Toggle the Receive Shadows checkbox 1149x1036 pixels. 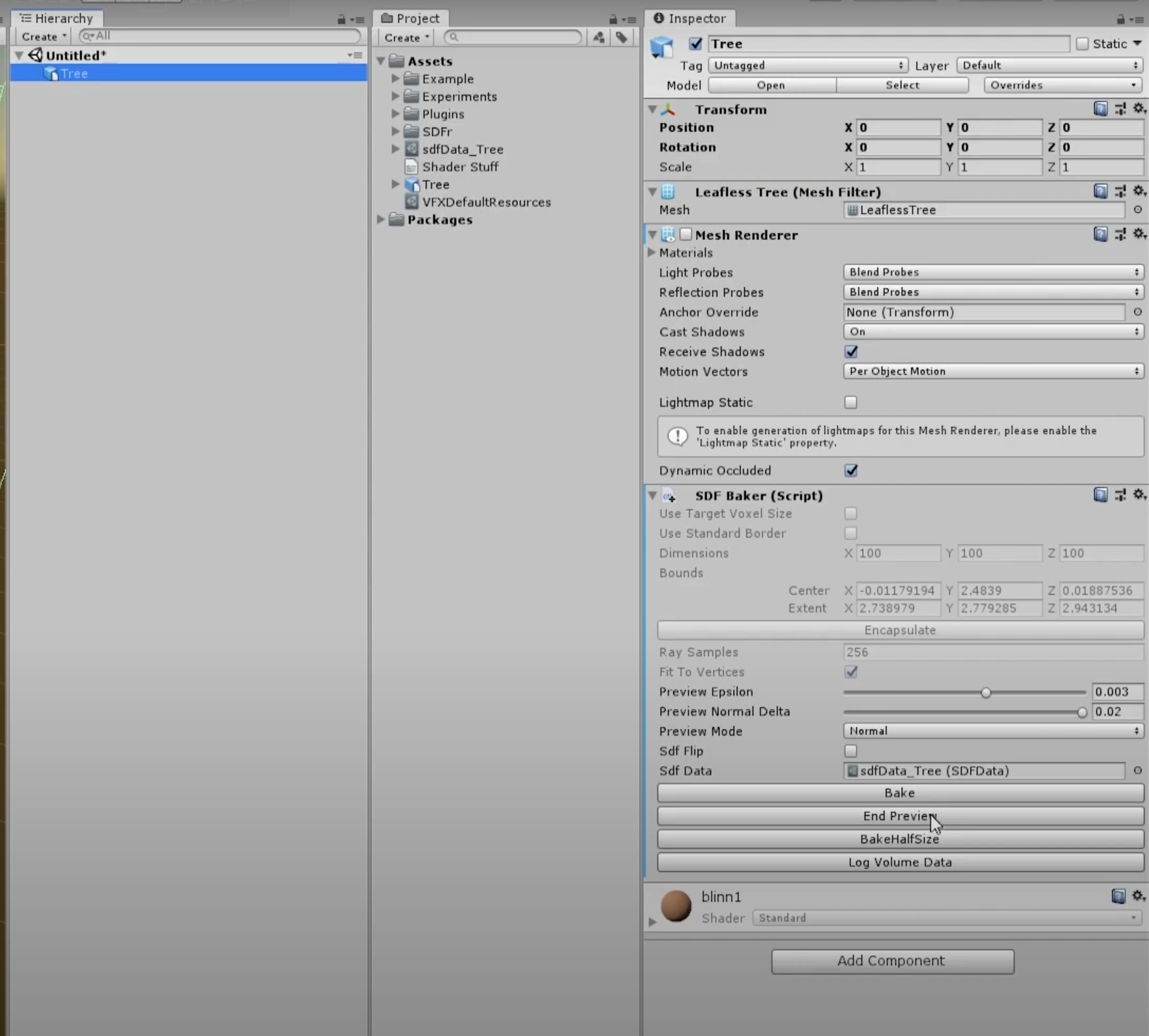851,352
